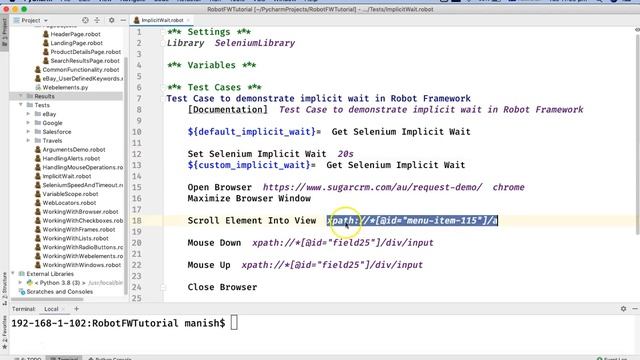Screen dimensions: 640x360
Task: Select WorkingWithCheckboxes file
Action: [82, 220]
